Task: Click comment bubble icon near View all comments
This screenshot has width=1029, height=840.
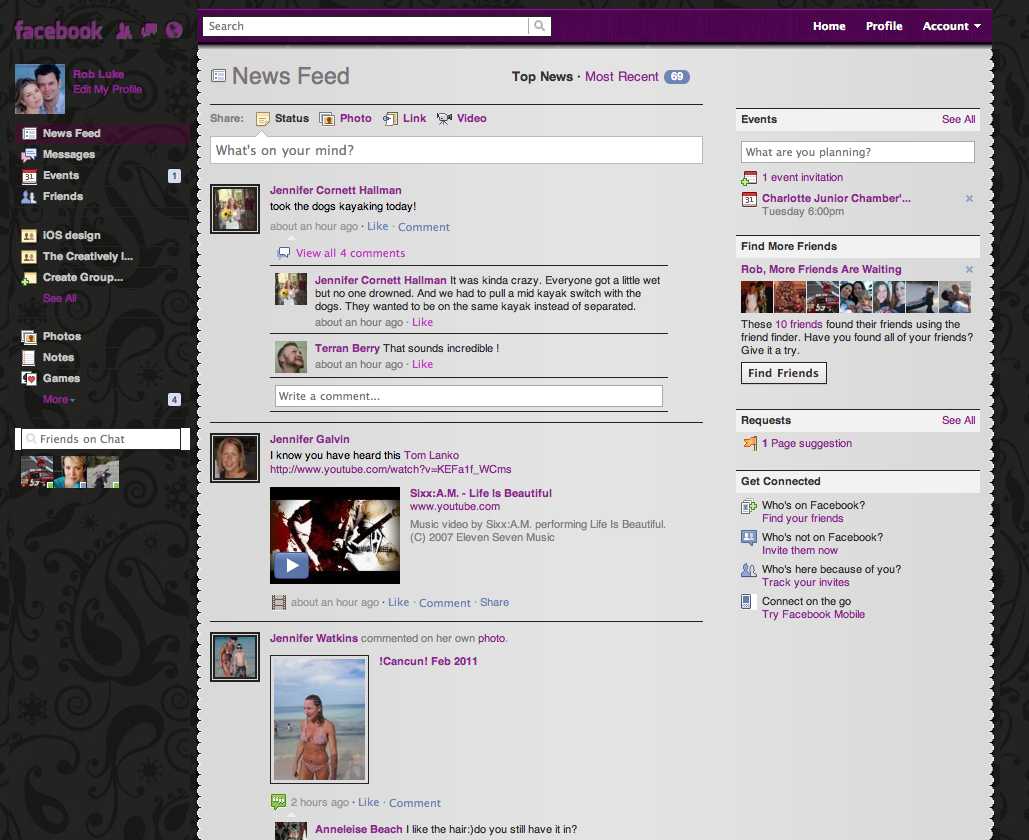Action: [x=284, y=253]
